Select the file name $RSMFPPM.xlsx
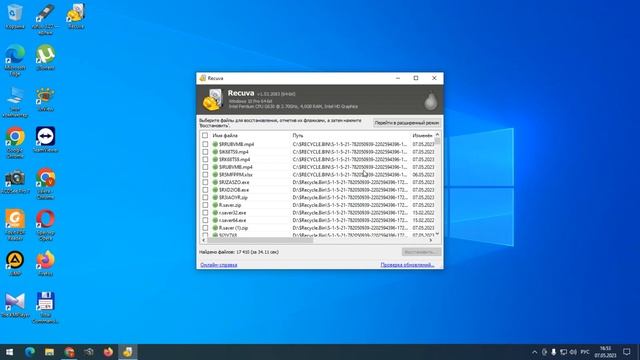This screenshot has height=360, width=640. [x=236, y=174]
